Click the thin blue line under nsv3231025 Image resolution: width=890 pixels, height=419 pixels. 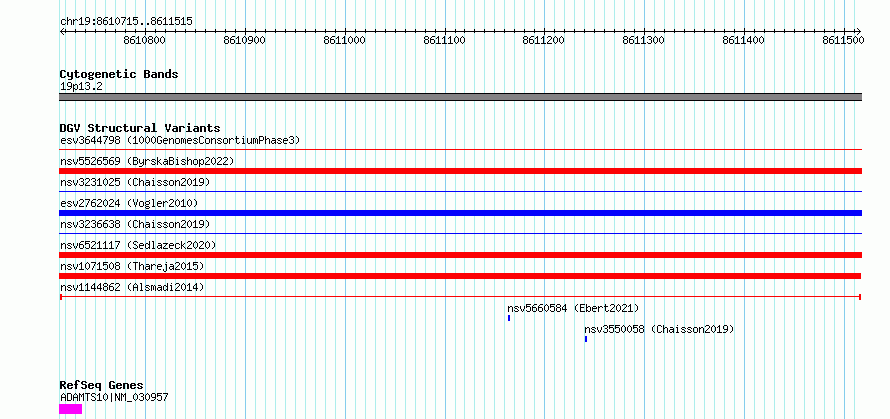(460, 192)
